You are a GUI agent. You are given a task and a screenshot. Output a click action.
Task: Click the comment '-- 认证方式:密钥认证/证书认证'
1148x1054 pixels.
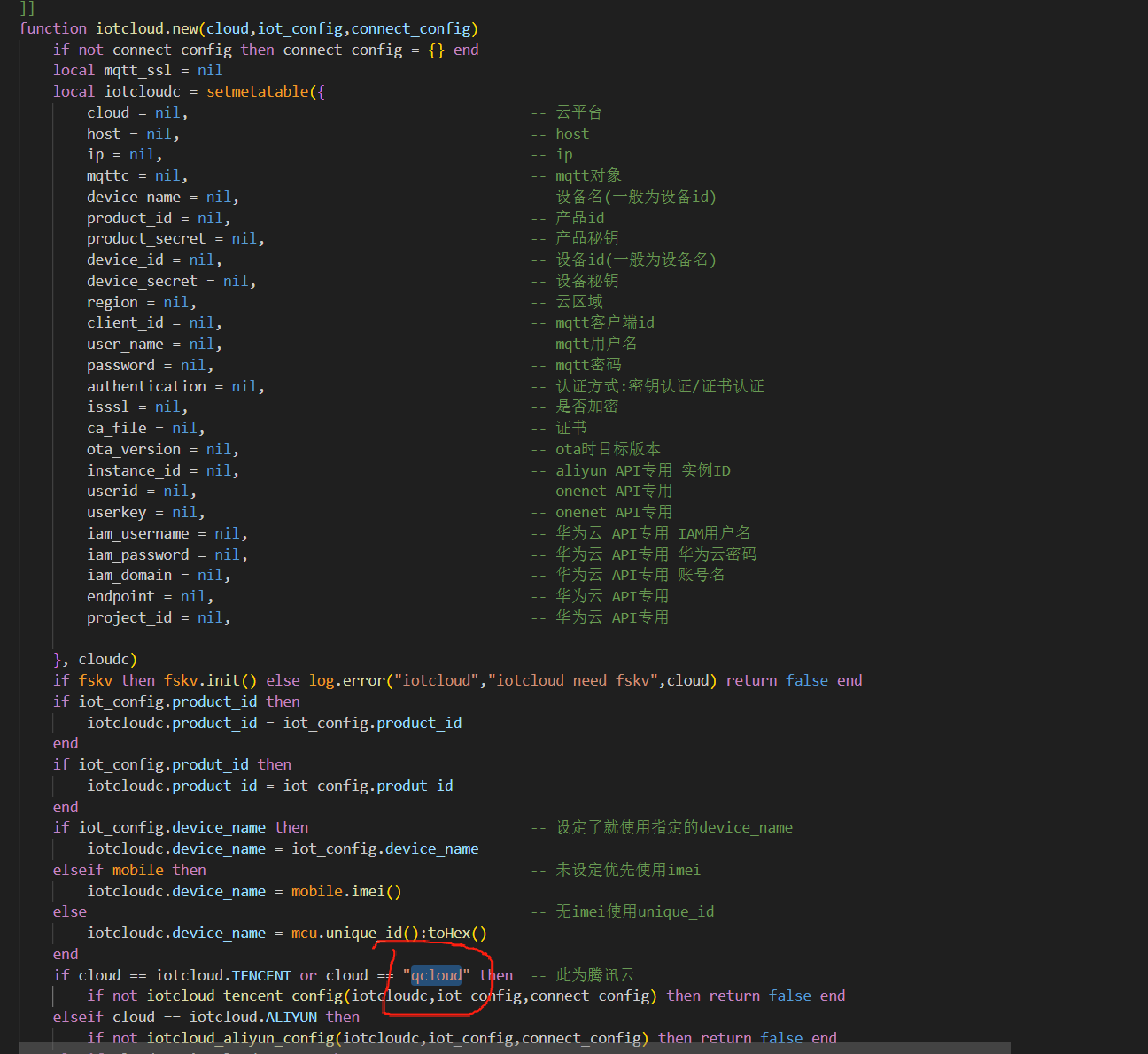[648, 386]
